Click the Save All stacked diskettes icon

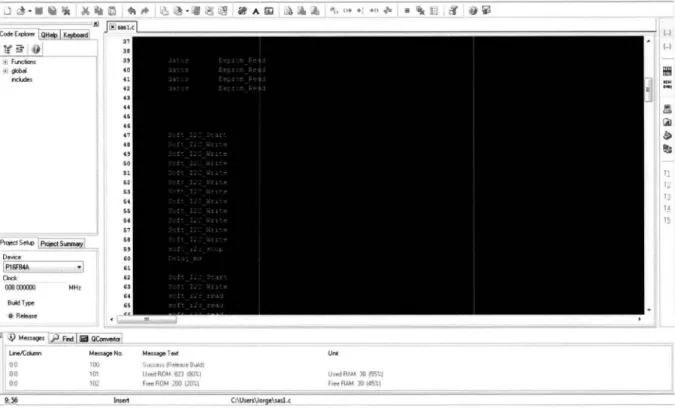[x=52, y=10]
